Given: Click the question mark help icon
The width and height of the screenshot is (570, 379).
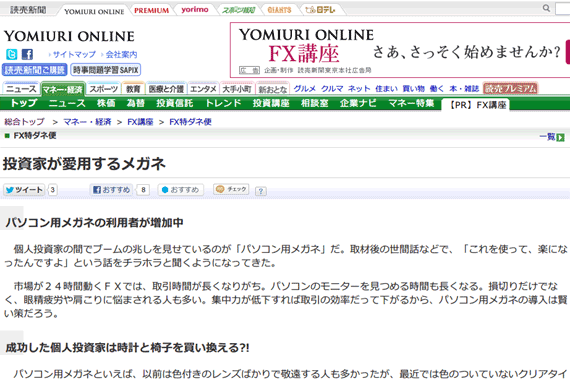Looking at the screenshot, I should (x=261, y=191).
